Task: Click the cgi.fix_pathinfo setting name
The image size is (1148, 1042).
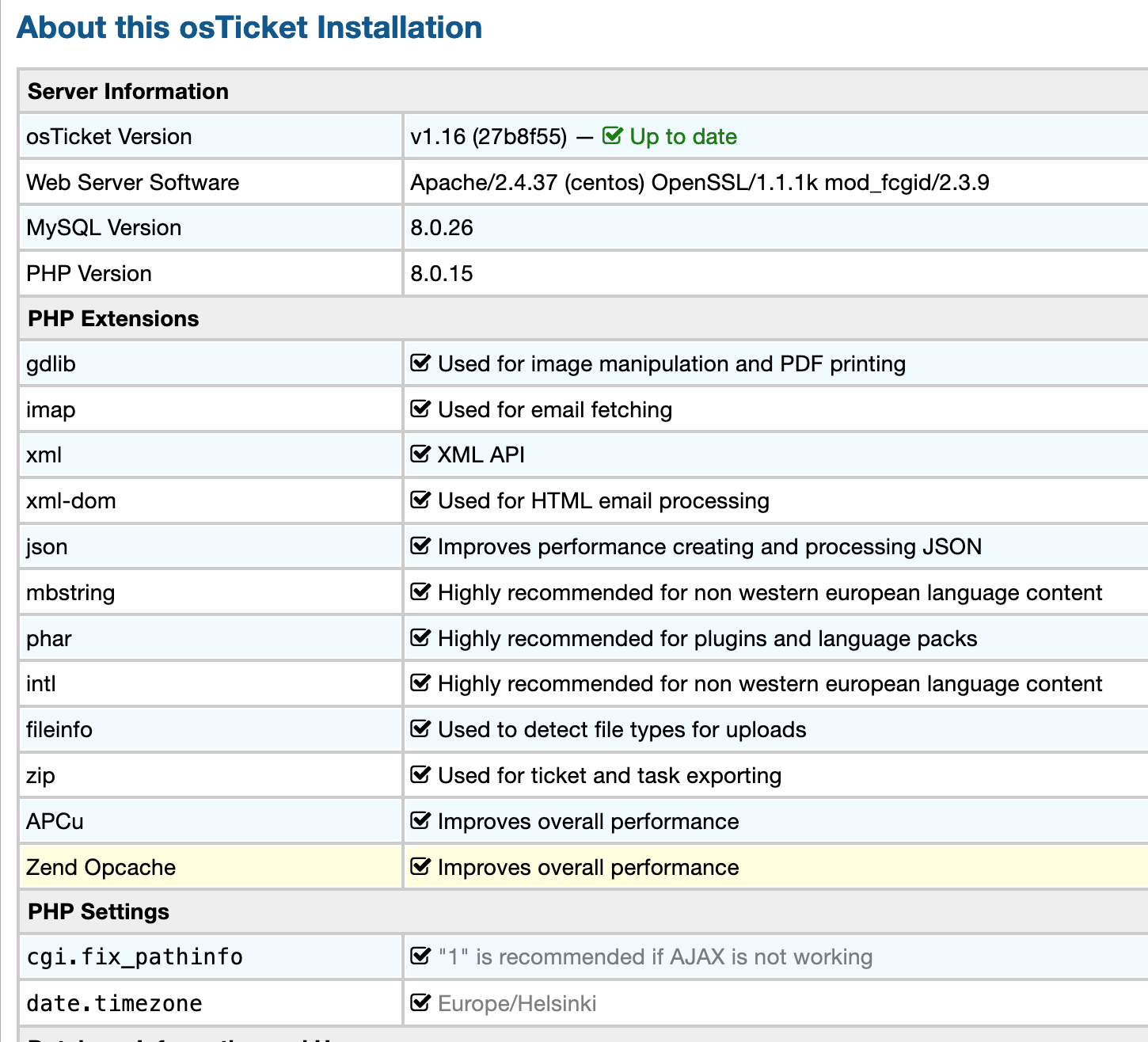Action: click(x=135, y=956)
